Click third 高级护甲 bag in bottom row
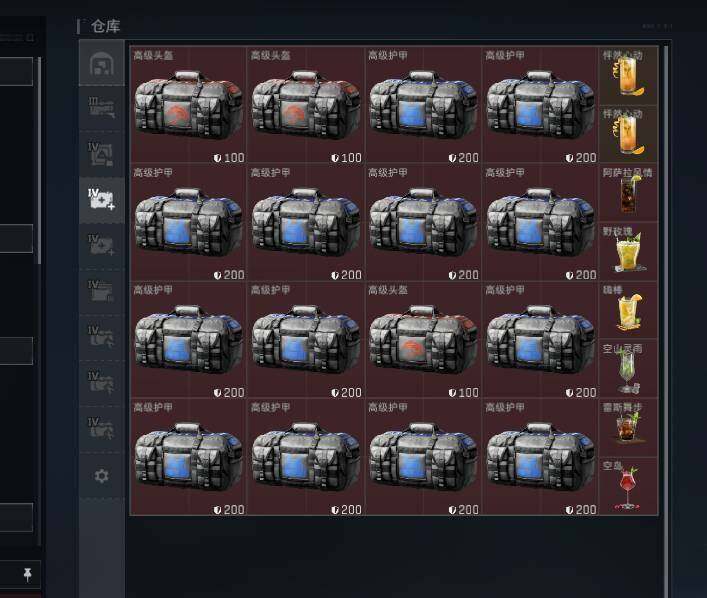The image size is (707, 598). (x=423, y=457)
